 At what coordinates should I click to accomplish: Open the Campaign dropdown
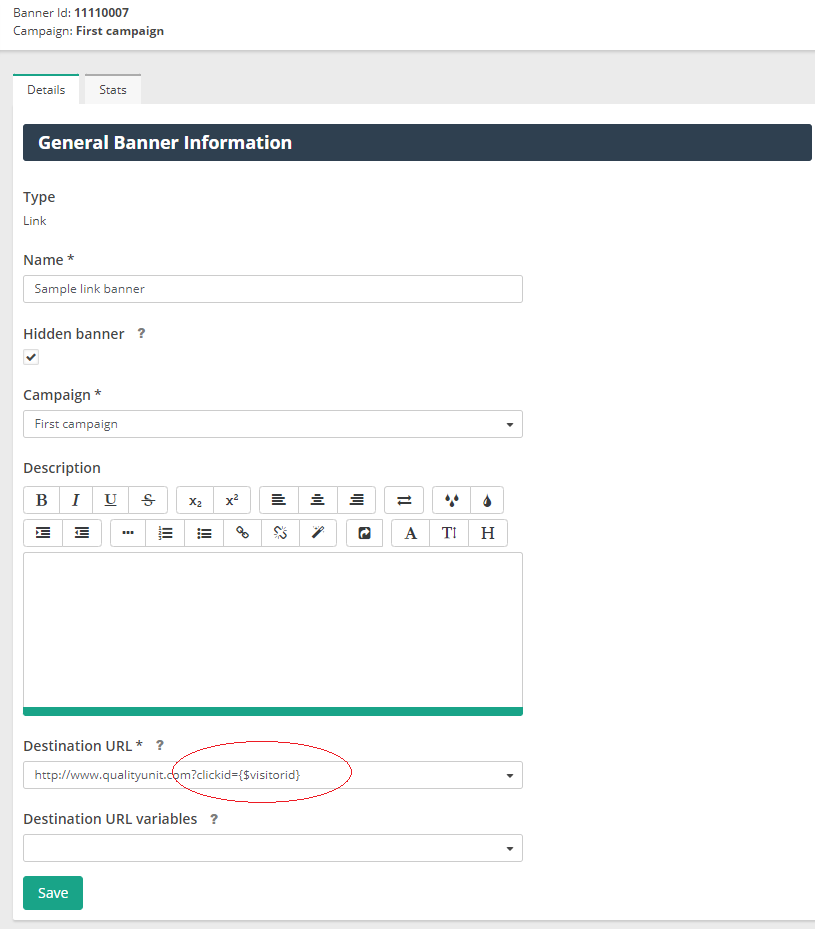[509, 425]
